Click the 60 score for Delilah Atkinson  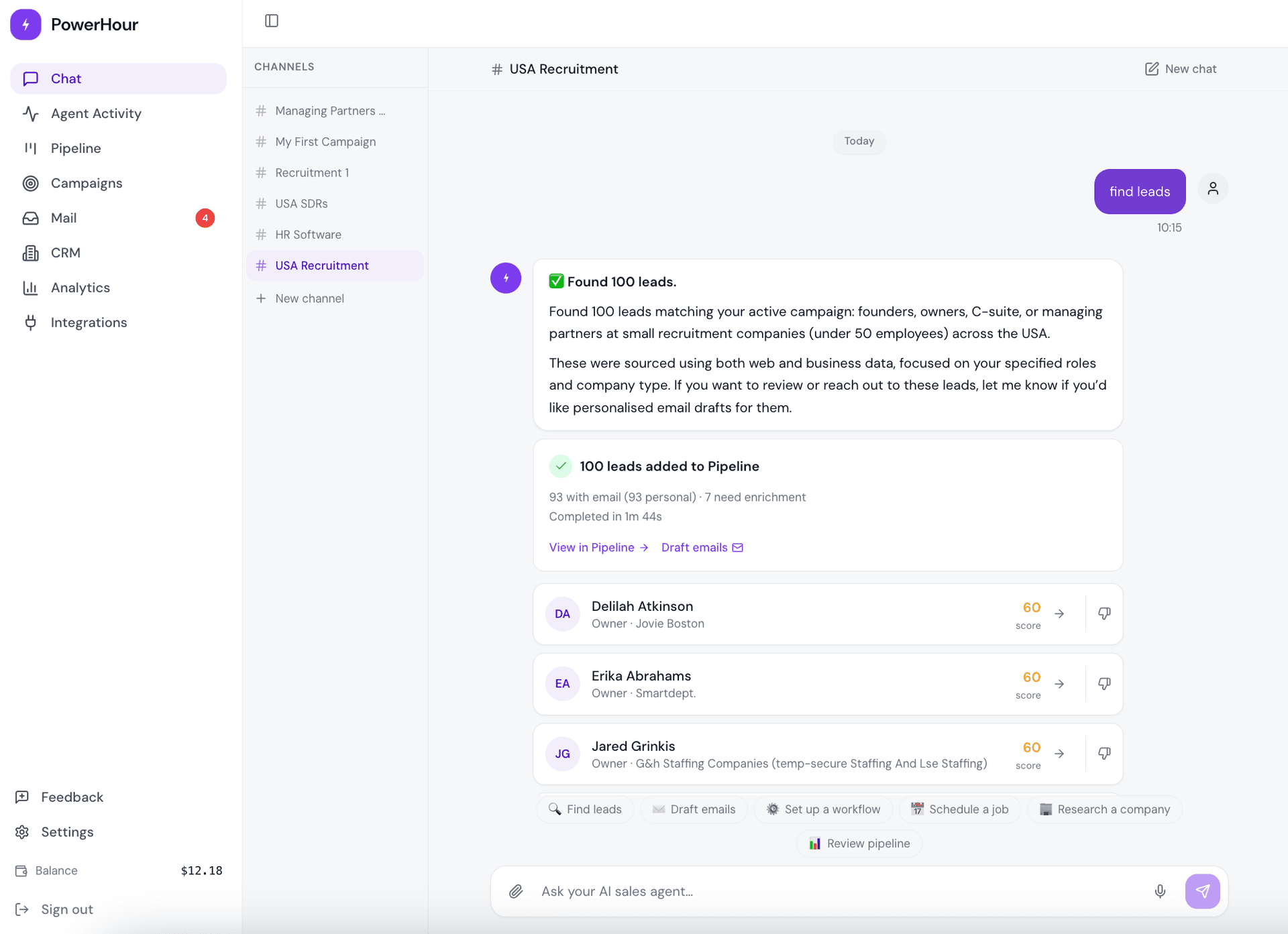pyautogui.click(x=1032, y=607)
